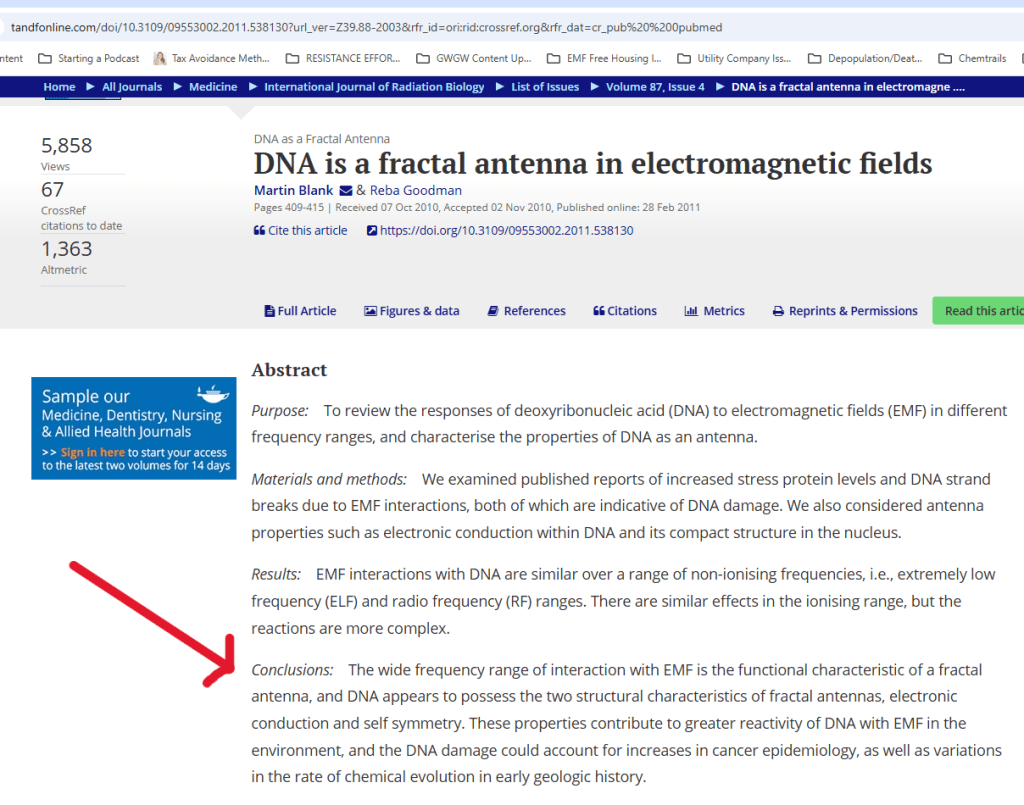
Task: Open the Figures & data tab
Action: tap(411, 311)
